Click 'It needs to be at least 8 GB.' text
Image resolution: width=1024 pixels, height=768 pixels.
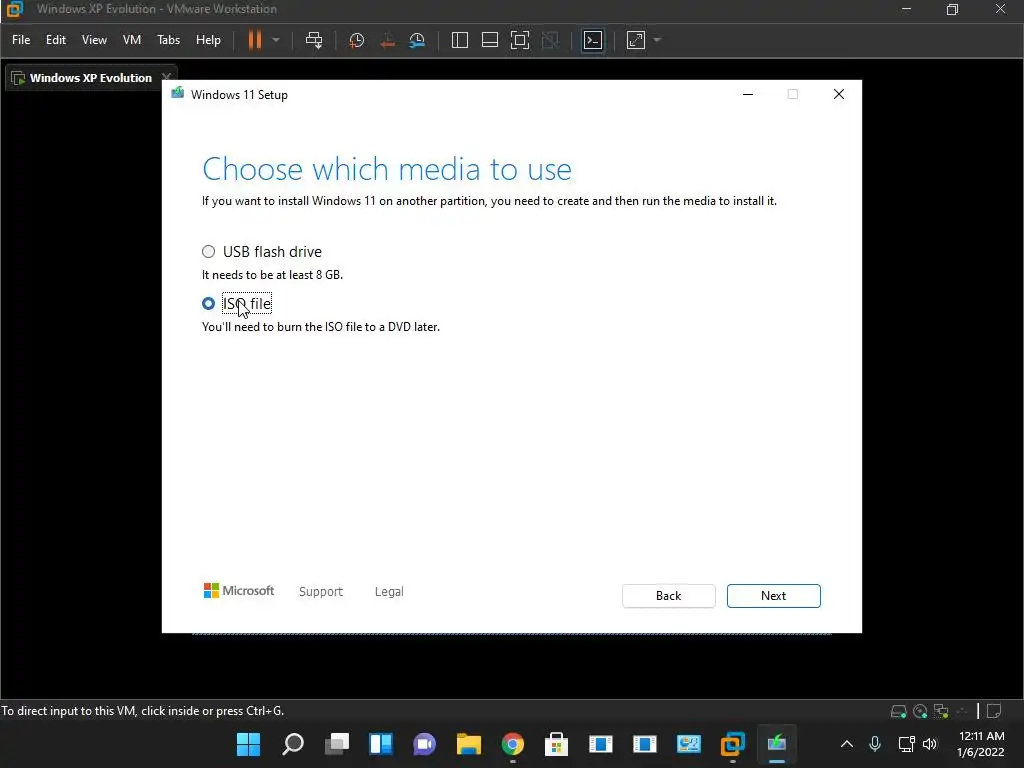pos(272,275)
